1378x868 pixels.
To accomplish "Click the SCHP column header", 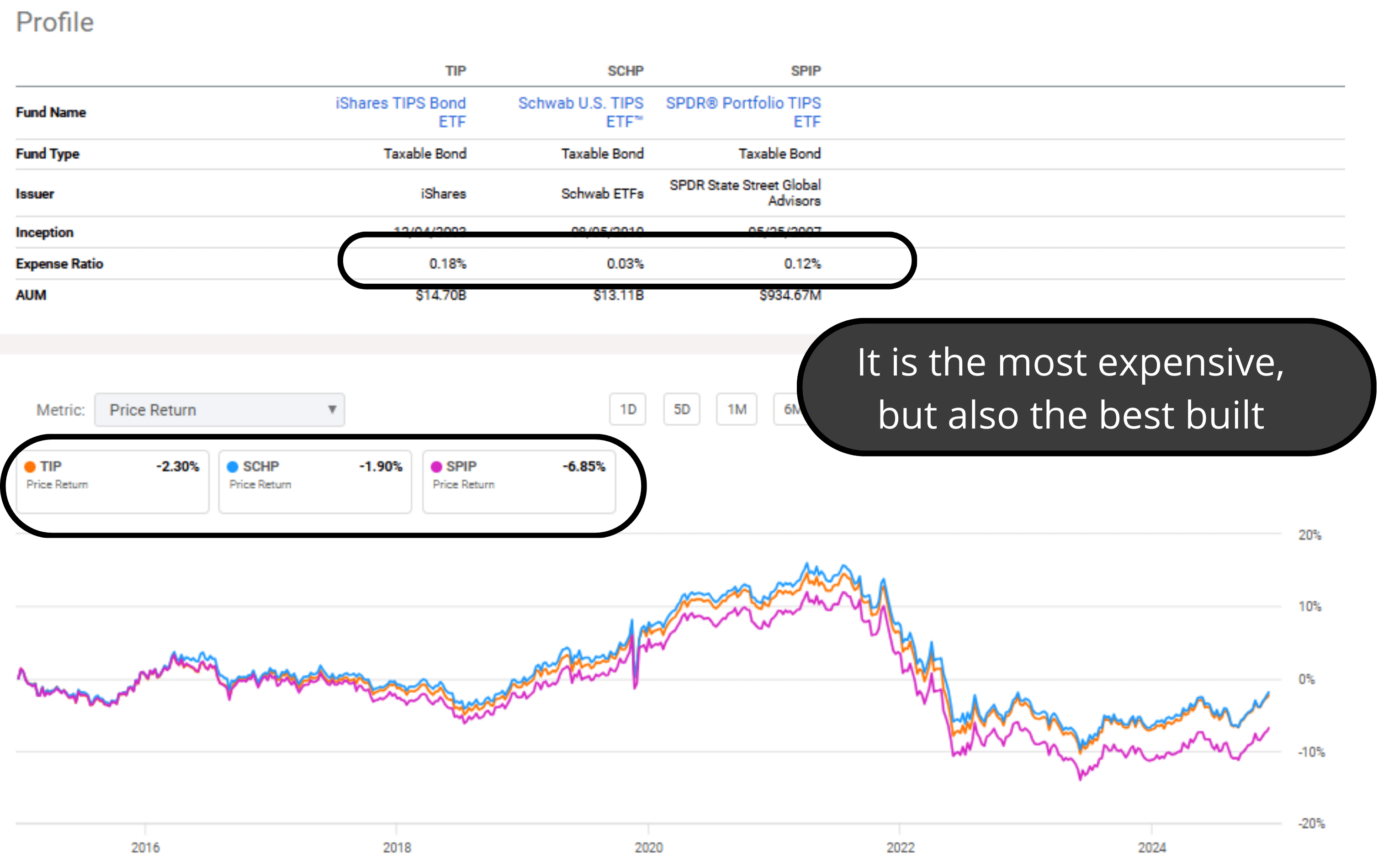I will click(x=625, y=71).
